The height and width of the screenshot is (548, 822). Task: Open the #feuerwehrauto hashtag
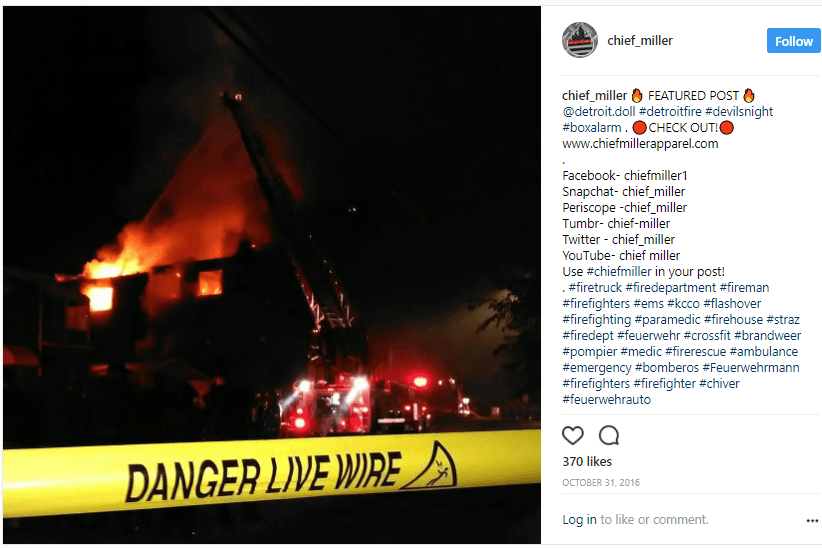click(x=607, y=400)
